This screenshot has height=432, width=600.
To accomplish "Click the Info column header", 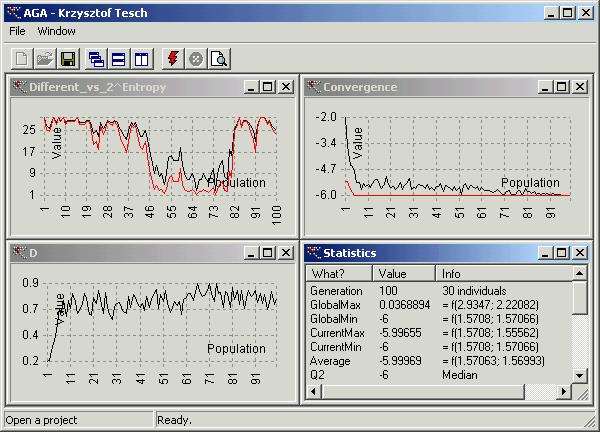I will 504,274.
